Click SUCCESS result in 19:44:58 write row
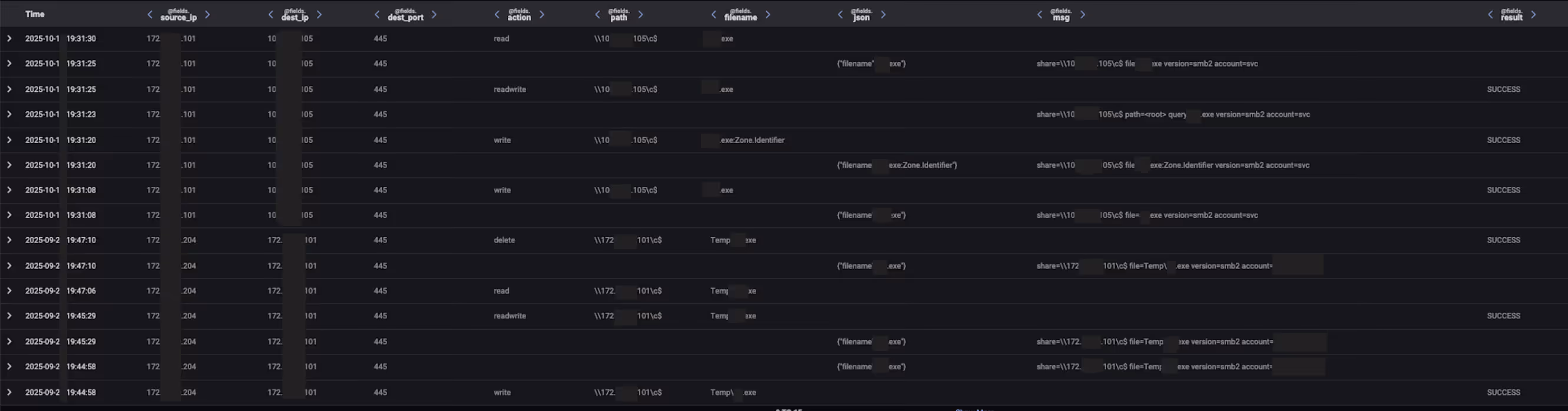 point(1503,392)
